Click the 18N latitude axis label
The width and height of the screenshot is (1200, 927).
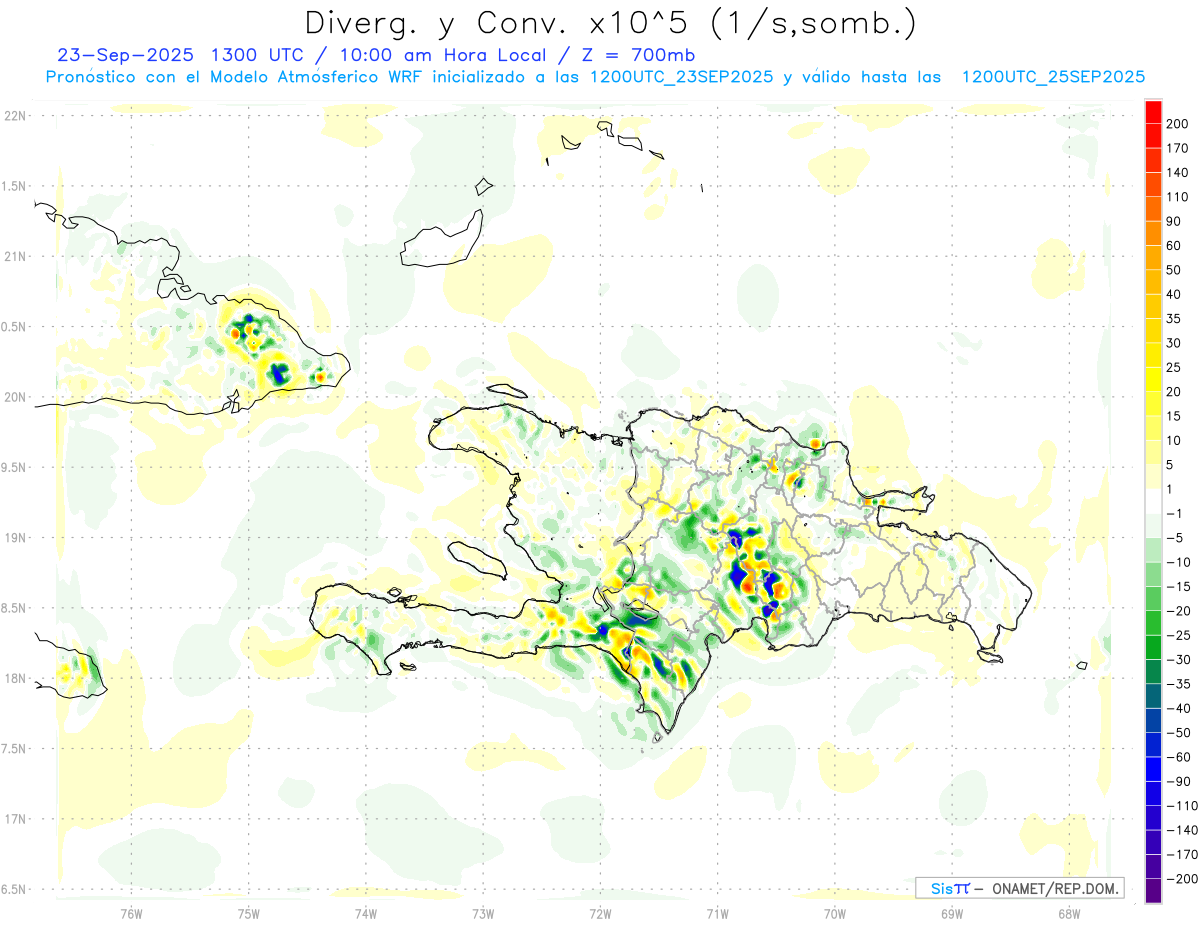click(x=15, y=679)
